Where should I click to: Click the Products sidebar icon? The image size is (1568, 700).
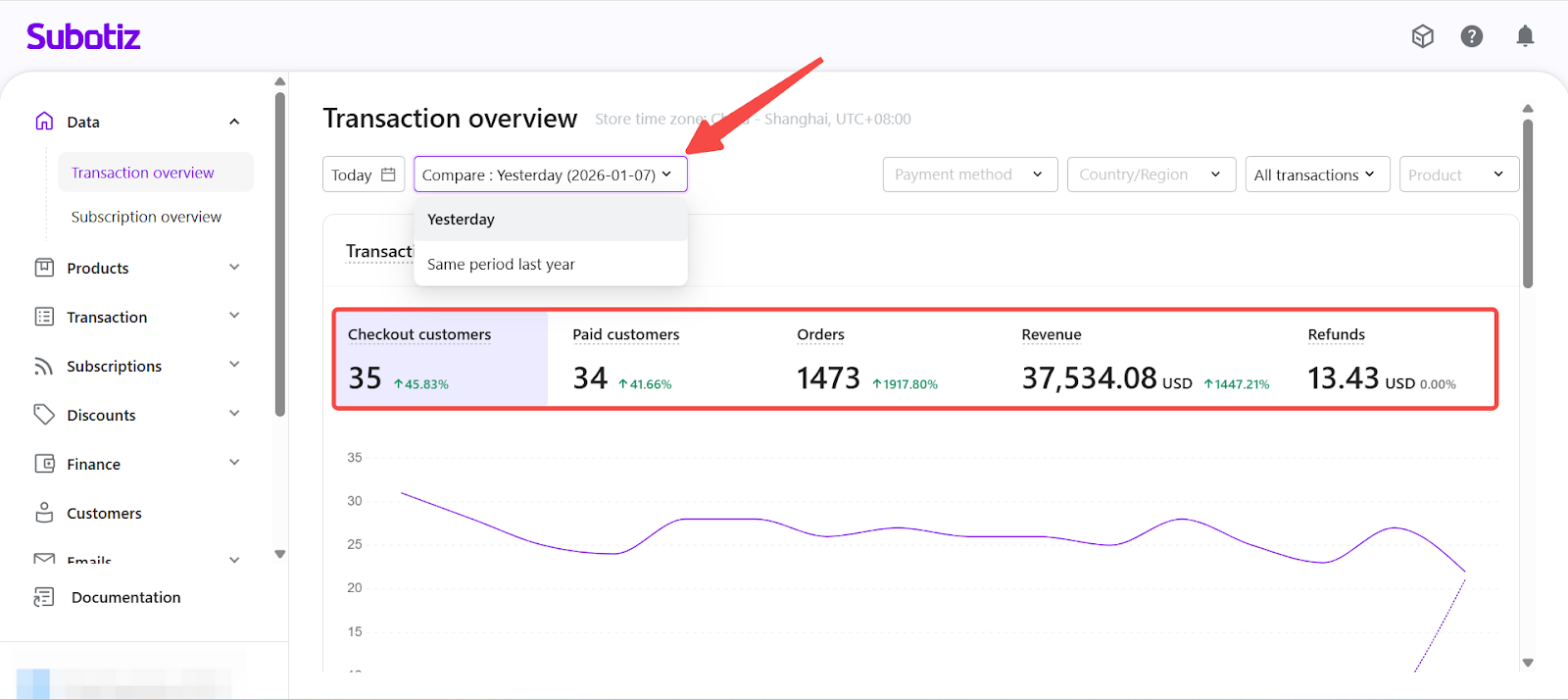pyautogui.click(x=44, y=268)
